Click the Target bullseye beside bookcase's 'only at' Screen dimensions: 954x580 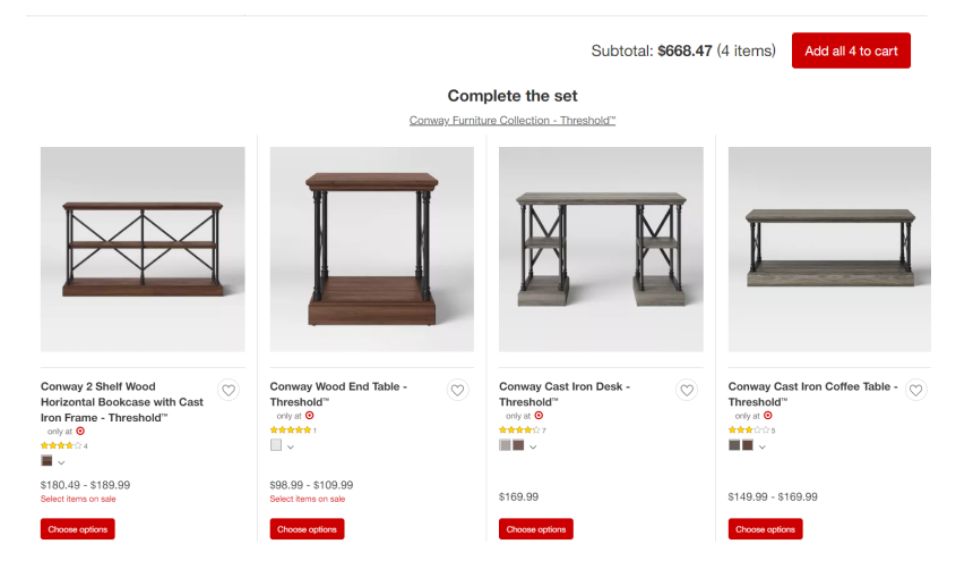[x=82, y=430]
